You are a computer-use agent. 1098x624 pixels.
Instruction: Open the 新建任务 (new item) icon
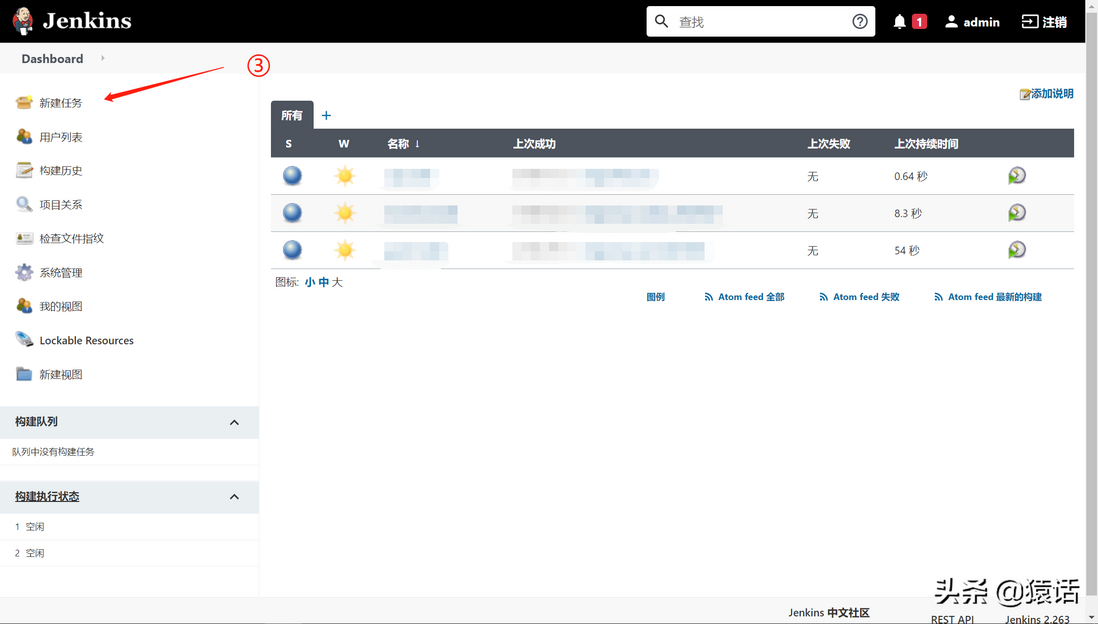pos(24,102)
